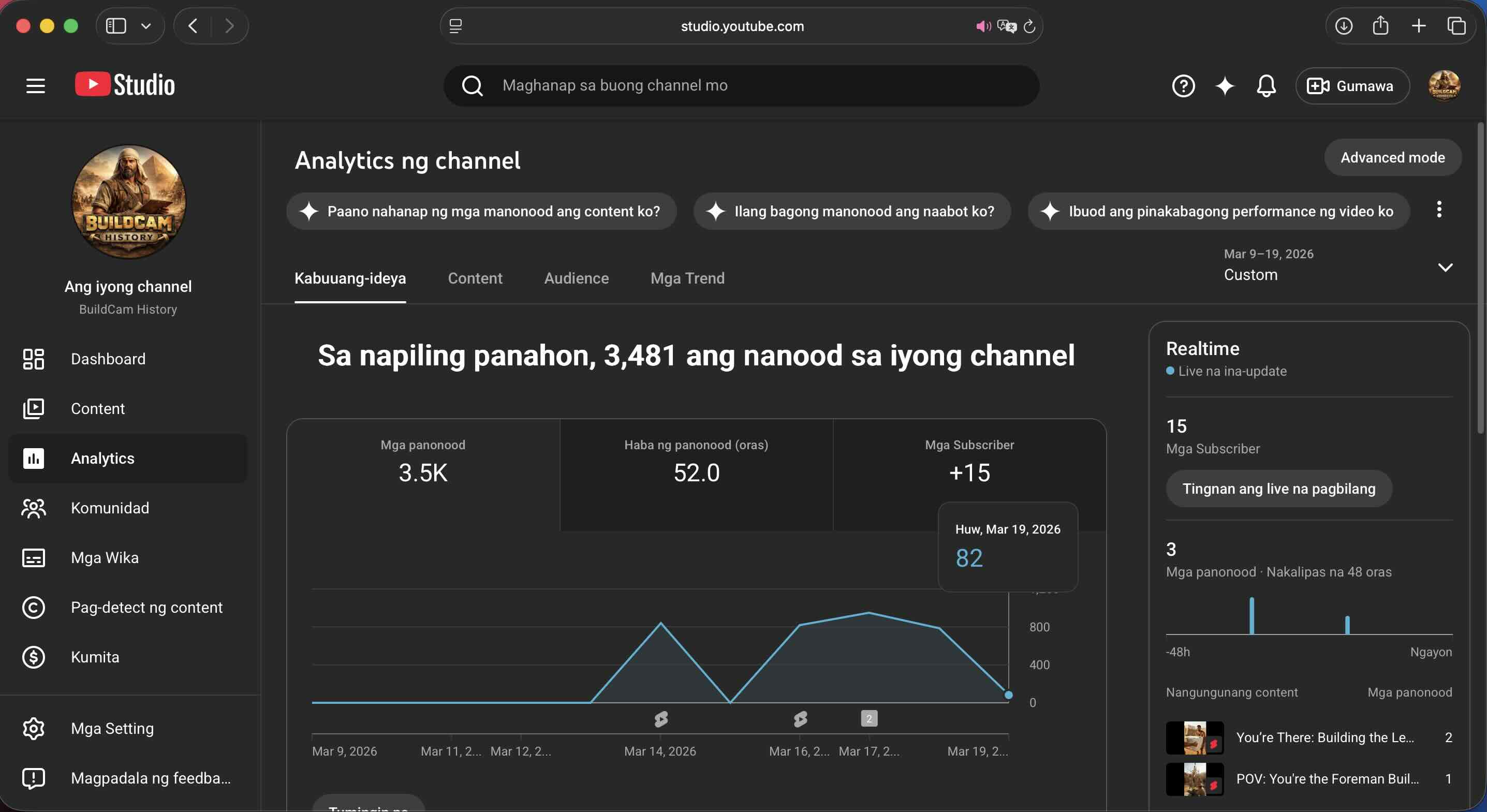The width and height of the screenshot is (1487, 812).
Task: Click Magpadala ng feedback icon
Action: pos(34,778)
